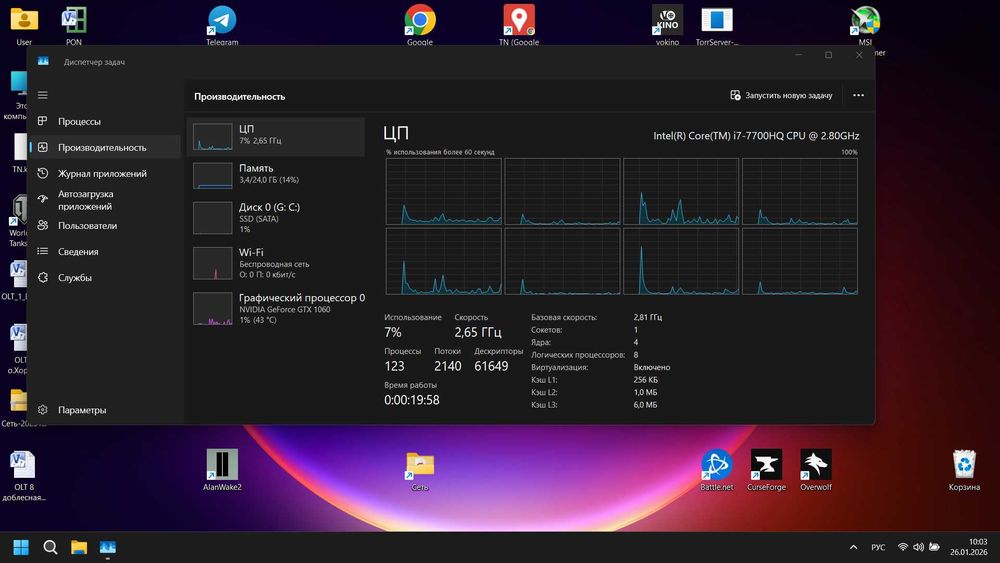Open the hamburger navigation menu in Task Manager
The width and height of the screenshot is (1000, 563).
43,95
